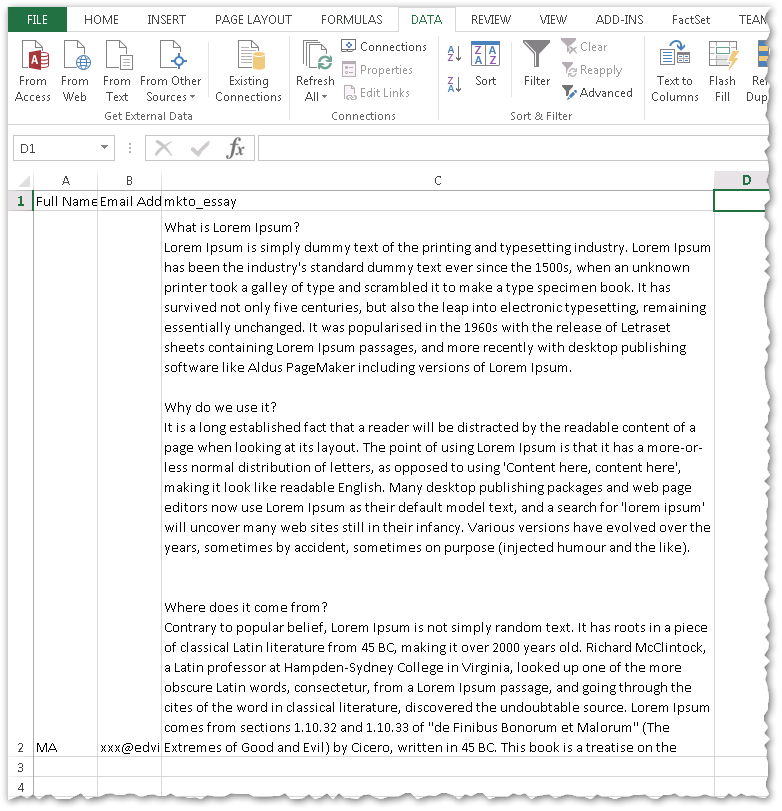
Task: Select row 1 header
Action: pos(21,201)
